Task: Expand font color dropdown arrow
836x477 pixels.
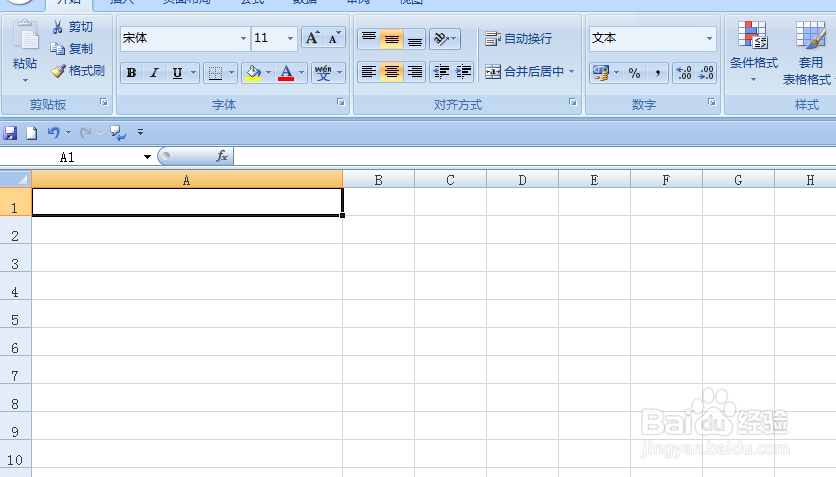Action: [302, 73]
